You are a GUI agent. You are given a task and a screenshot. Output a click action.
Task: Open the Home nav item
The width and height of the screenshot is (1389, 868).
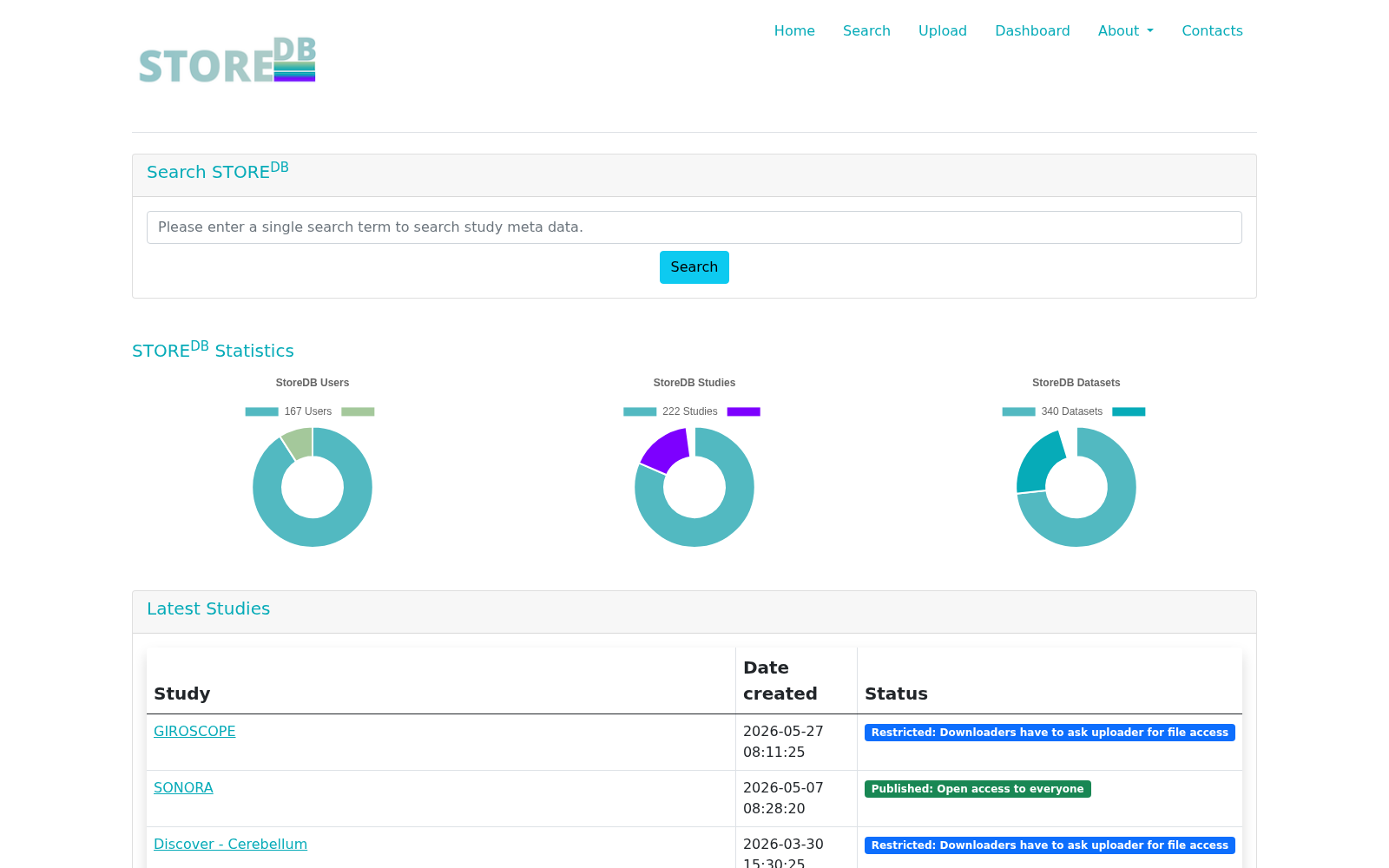pyautogui.click(x=794, y=30)
